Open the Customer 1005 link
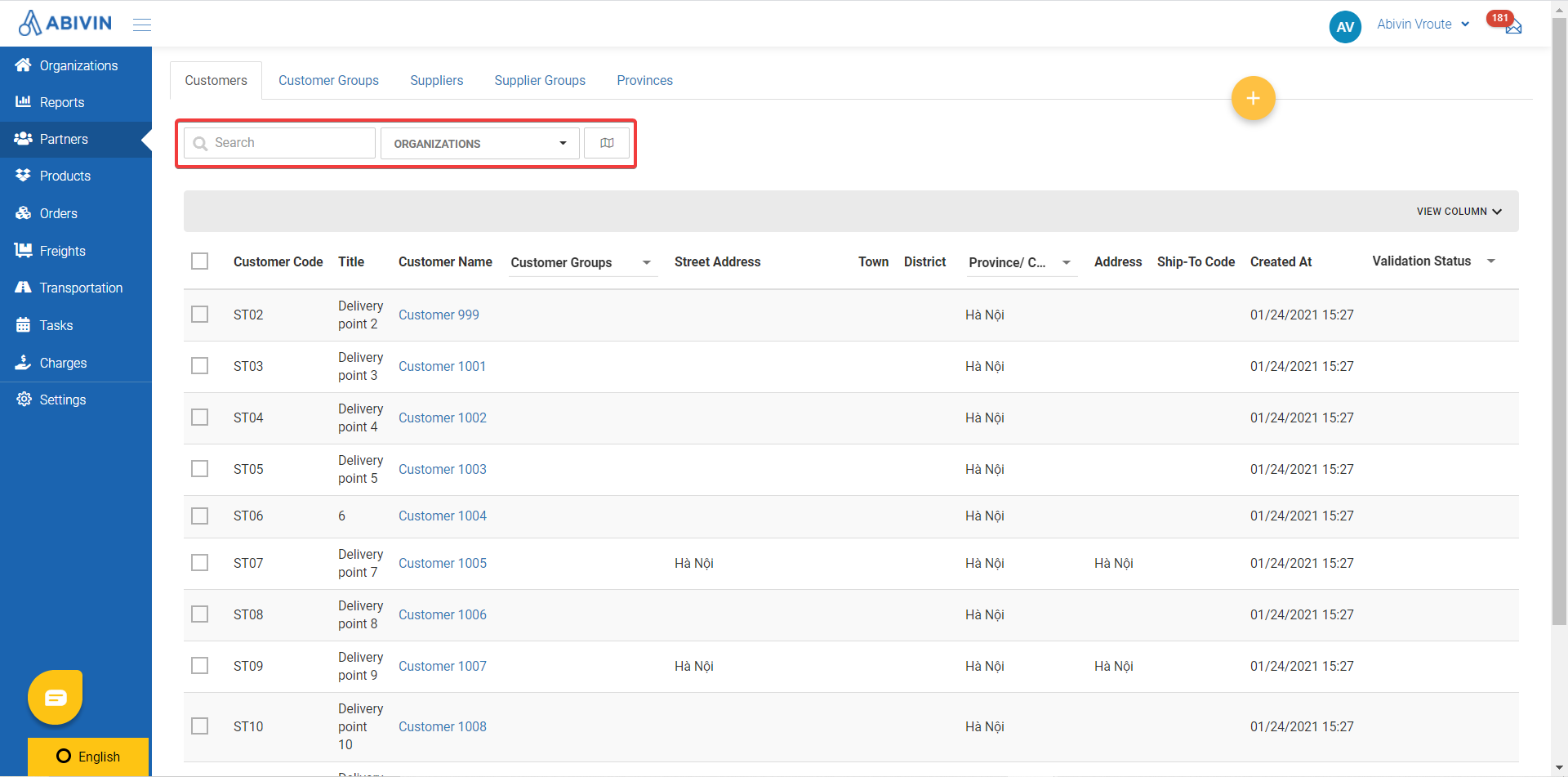 (x=442, y=563)
